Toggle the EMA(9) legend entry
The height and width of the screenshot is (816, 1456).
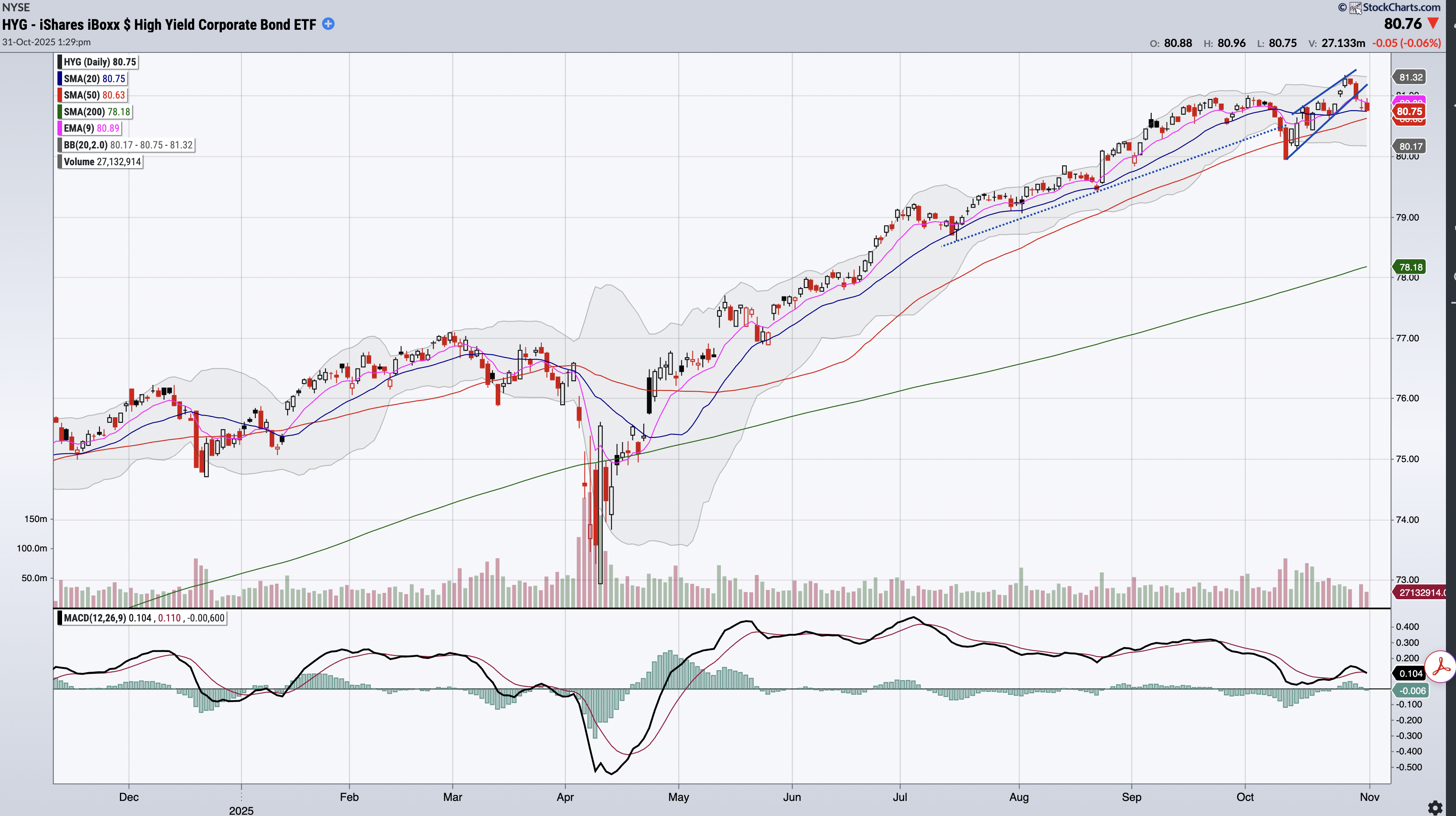91,128
